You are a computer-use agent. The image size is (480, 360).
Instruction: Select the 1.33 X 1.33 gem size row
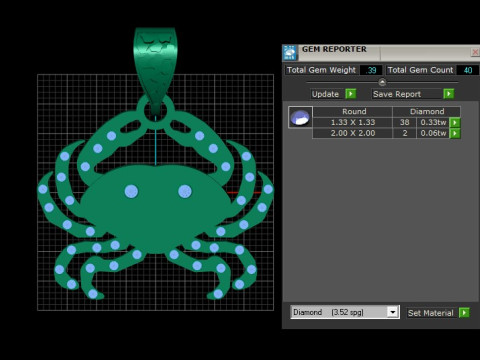[x=353, y=122]
